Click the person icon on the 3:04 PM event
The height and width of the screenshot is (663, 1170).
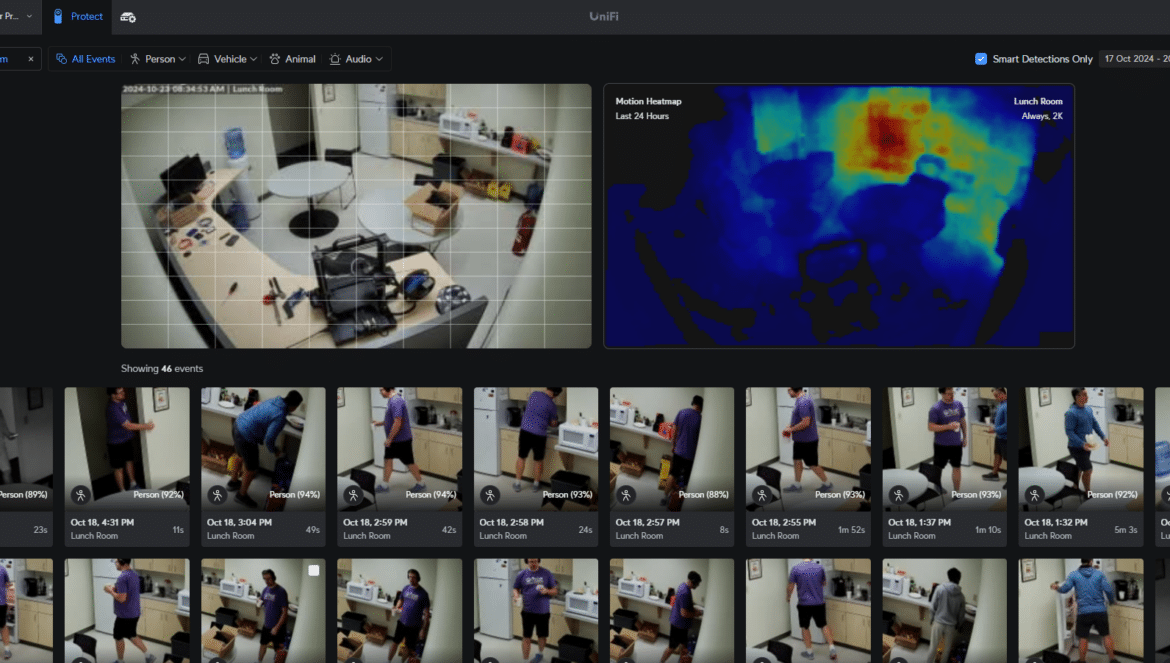(217, 494)
